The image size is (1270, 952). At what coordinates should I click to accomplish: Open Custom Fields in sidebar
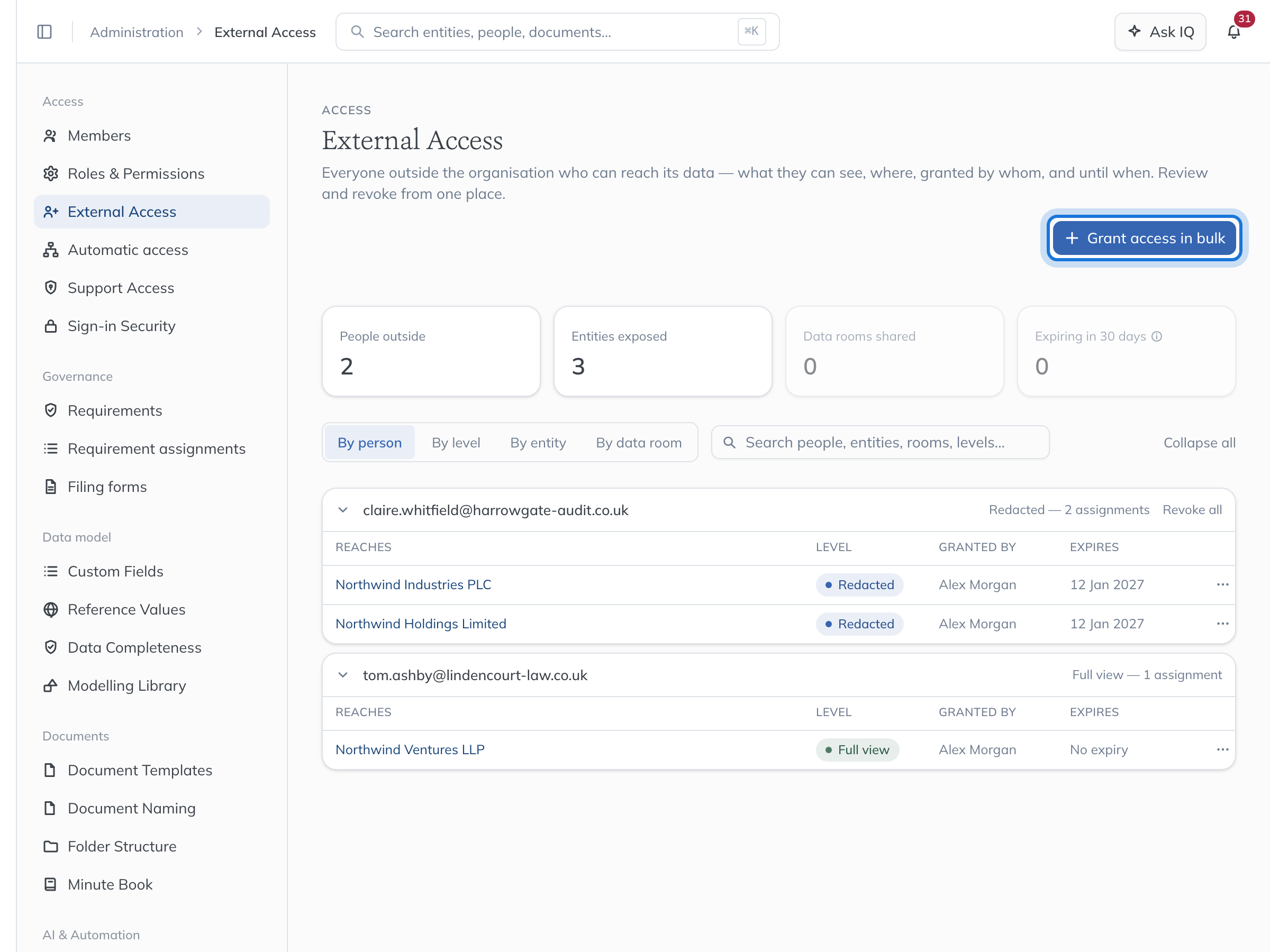(x=151, y=572)
